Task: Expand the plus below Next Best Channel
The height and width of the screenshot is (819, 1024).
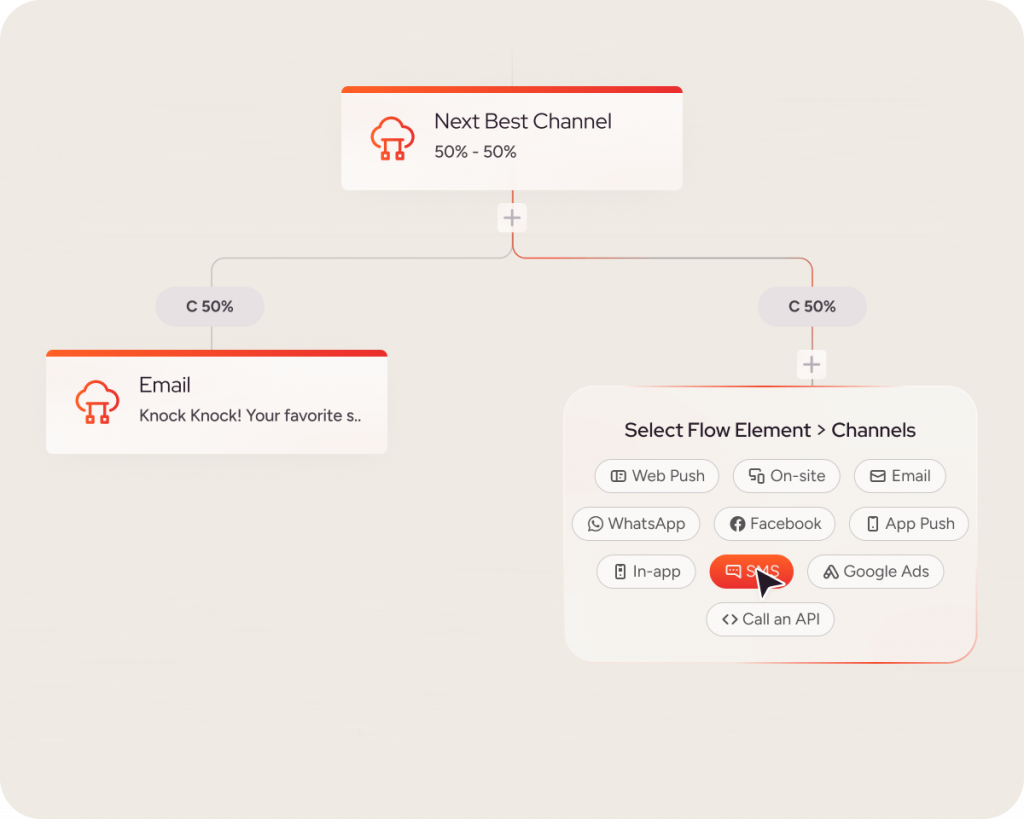Action: coord(512,216)
